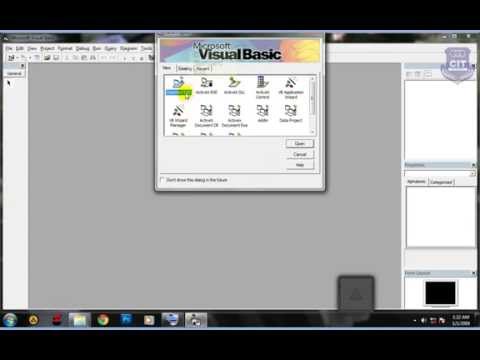This screenshot has width=480, height=360.
Task: Click the volume icon in system tray
Action: 424,320
